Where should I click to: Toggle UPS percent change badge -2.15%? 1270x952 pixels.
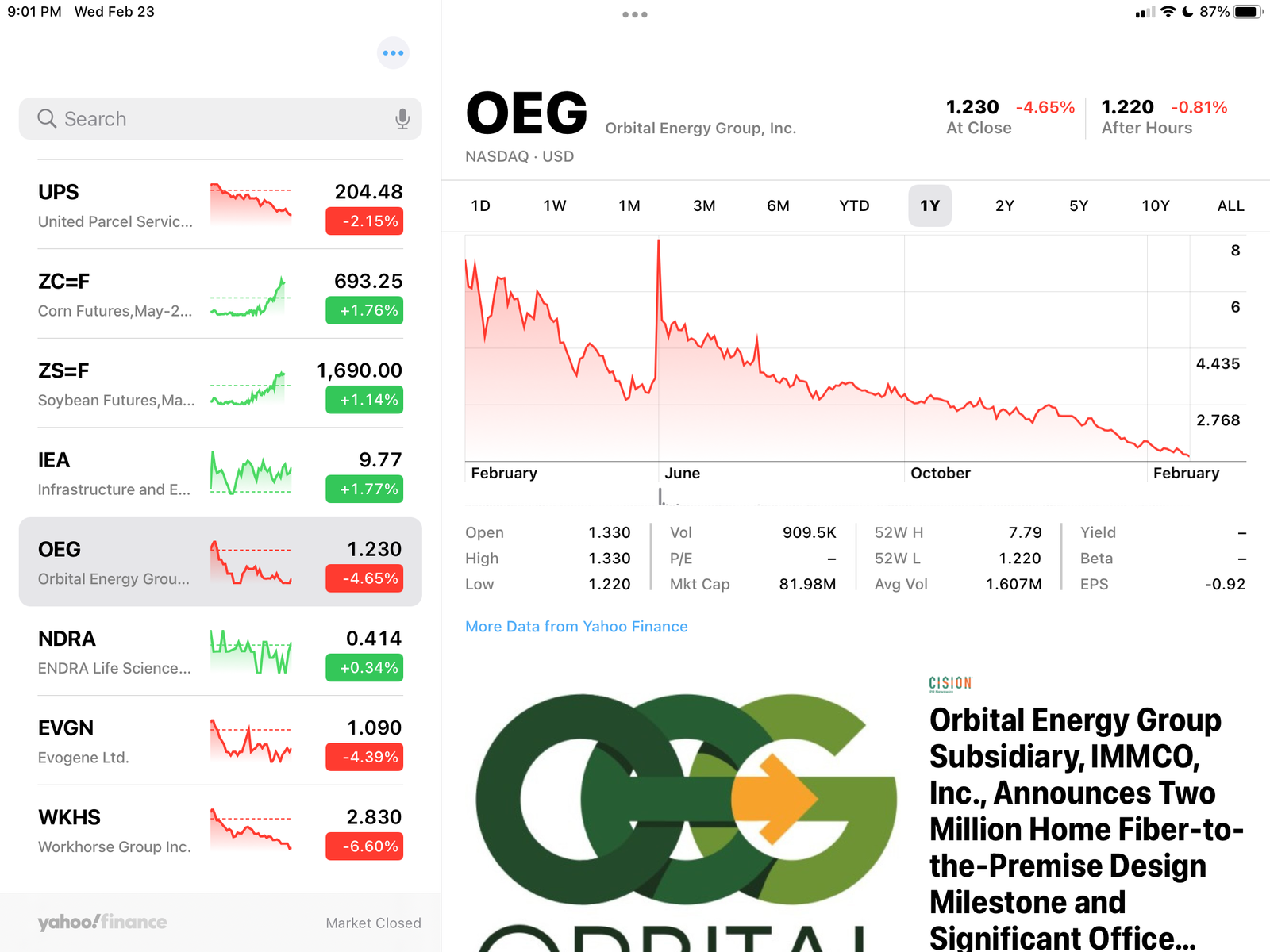[364, 221]
